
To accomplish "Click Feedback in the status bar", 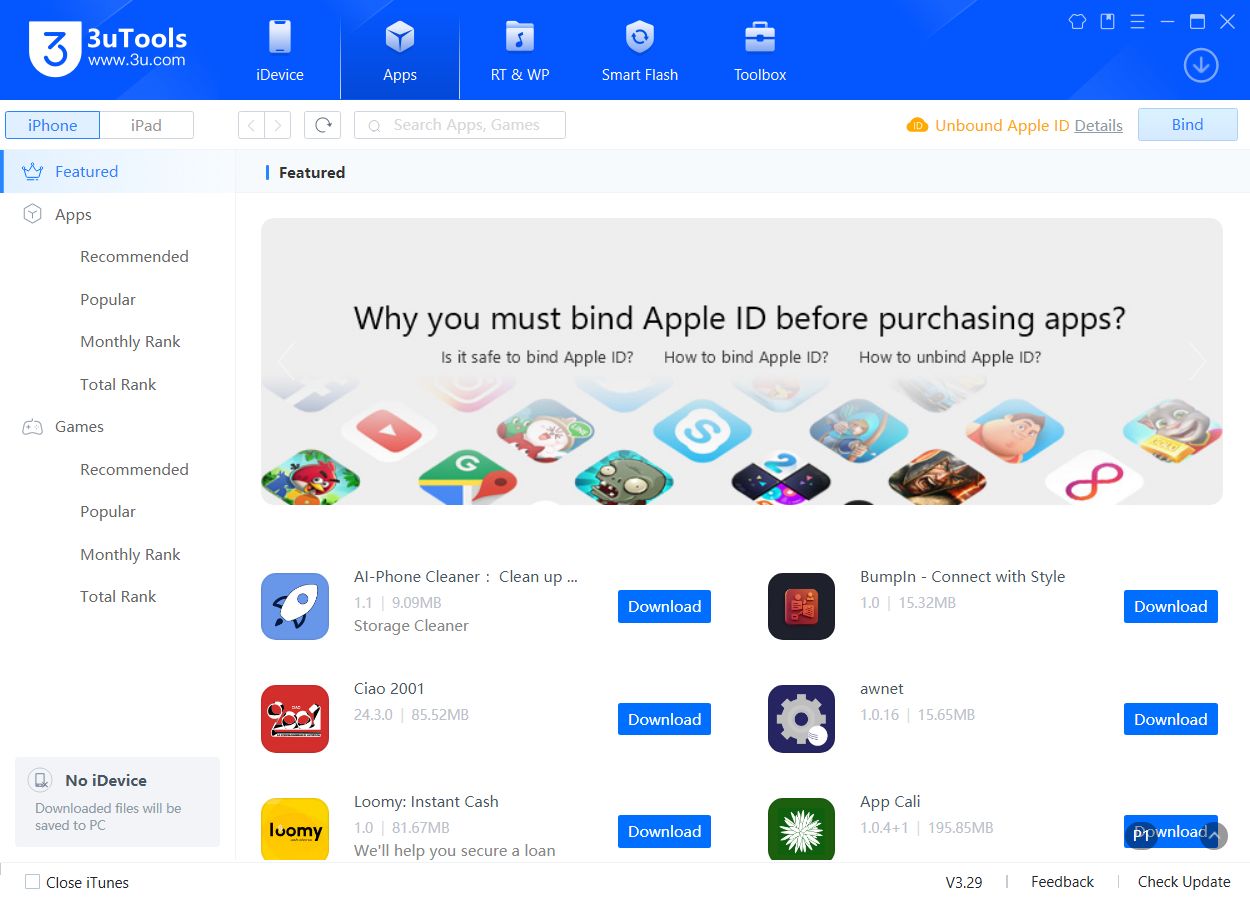I will point(1062,882).
